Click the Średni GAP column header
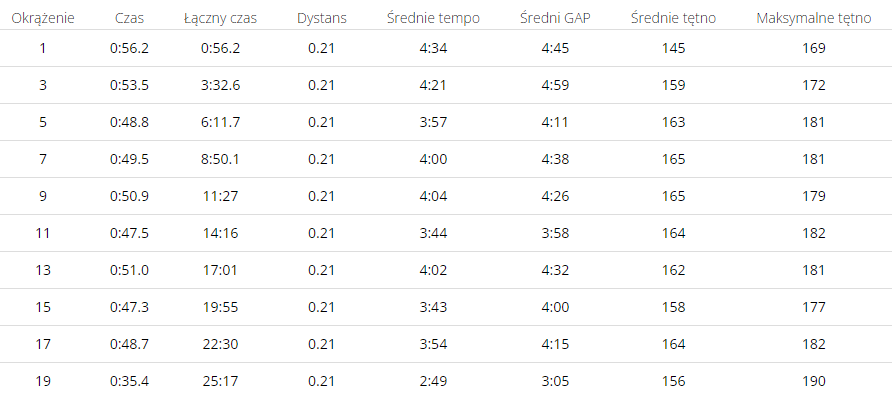 click(x=555, y=18)
